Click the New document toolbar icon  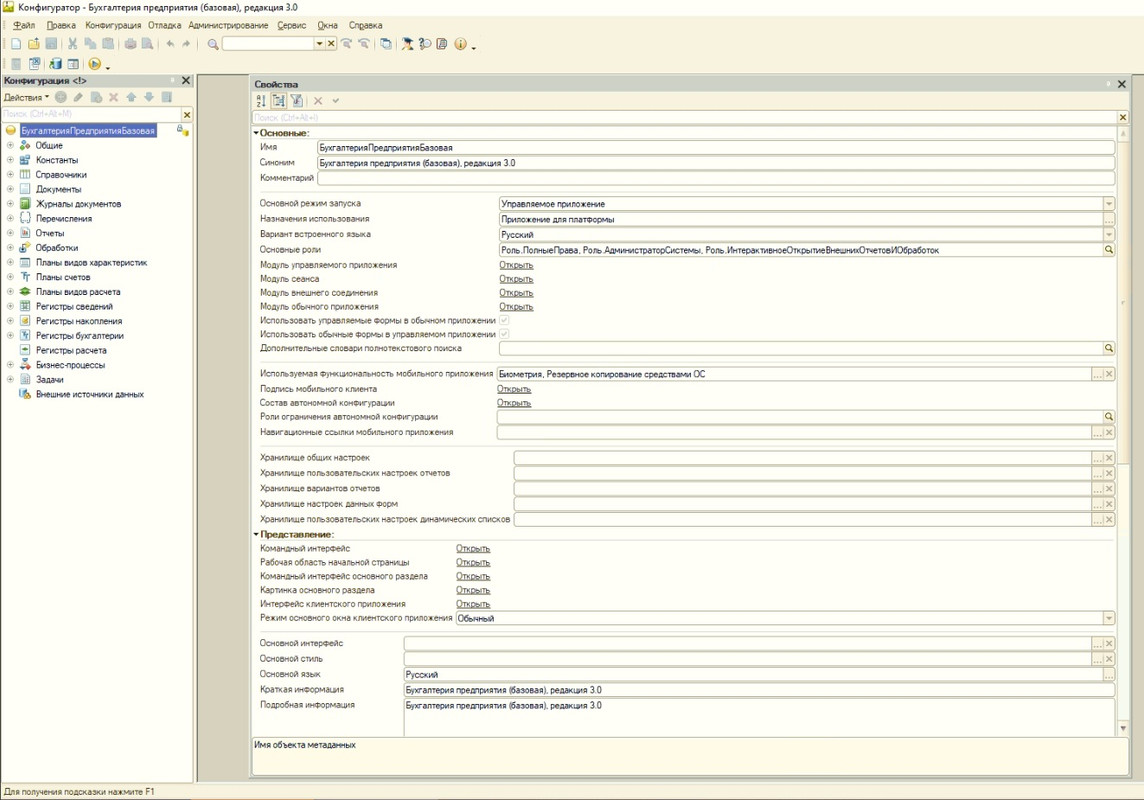point(16,44)
